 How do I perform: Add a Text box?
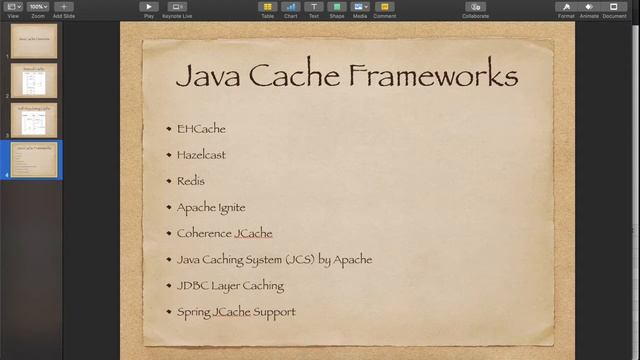coord(314,7)
